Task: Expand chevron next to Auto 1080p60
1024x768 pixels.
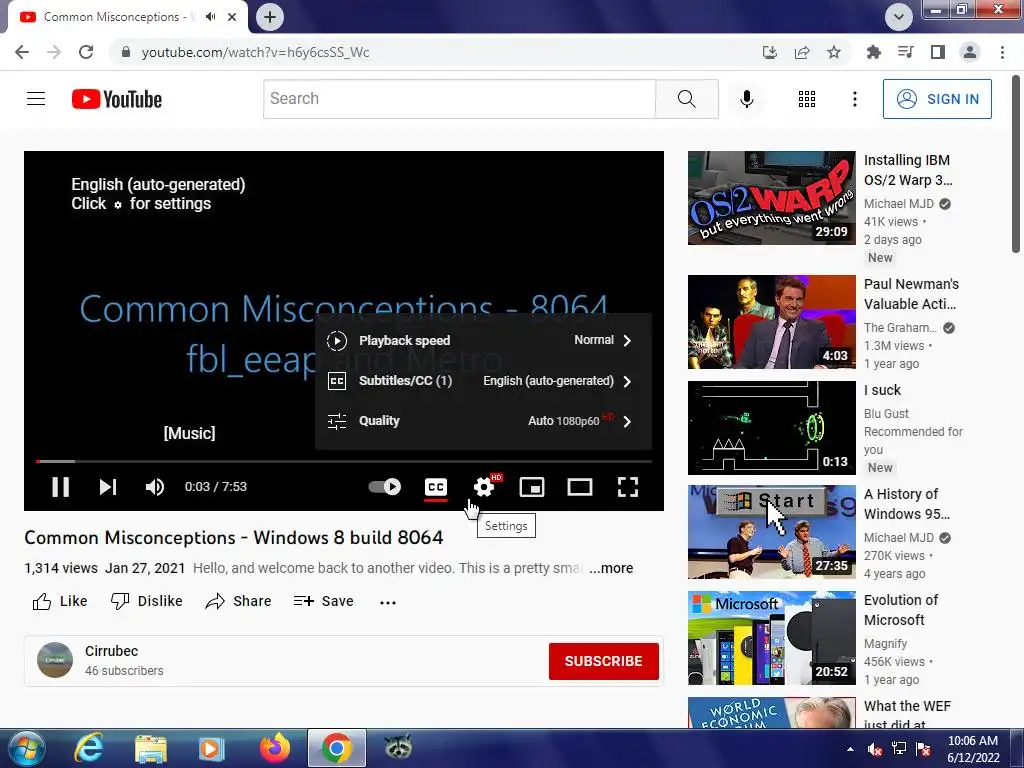Action: (x=627, y=421)
